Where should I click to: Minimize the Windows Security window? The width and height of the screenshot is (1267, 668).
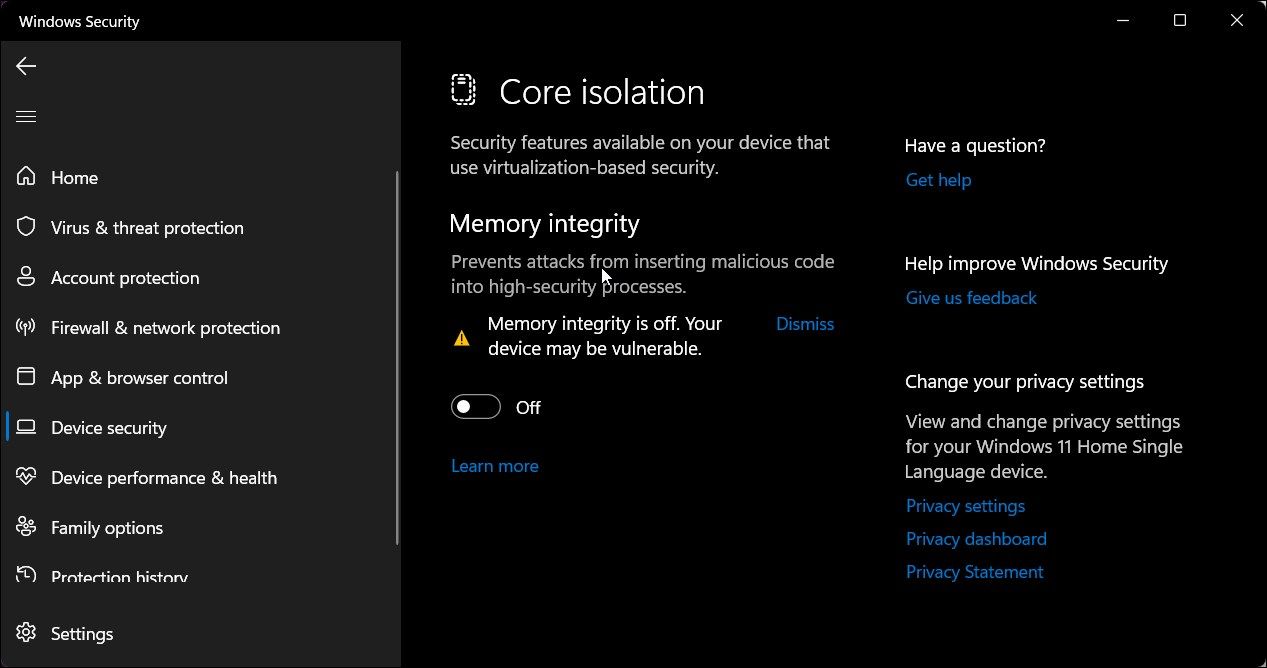coord(1121,20)
